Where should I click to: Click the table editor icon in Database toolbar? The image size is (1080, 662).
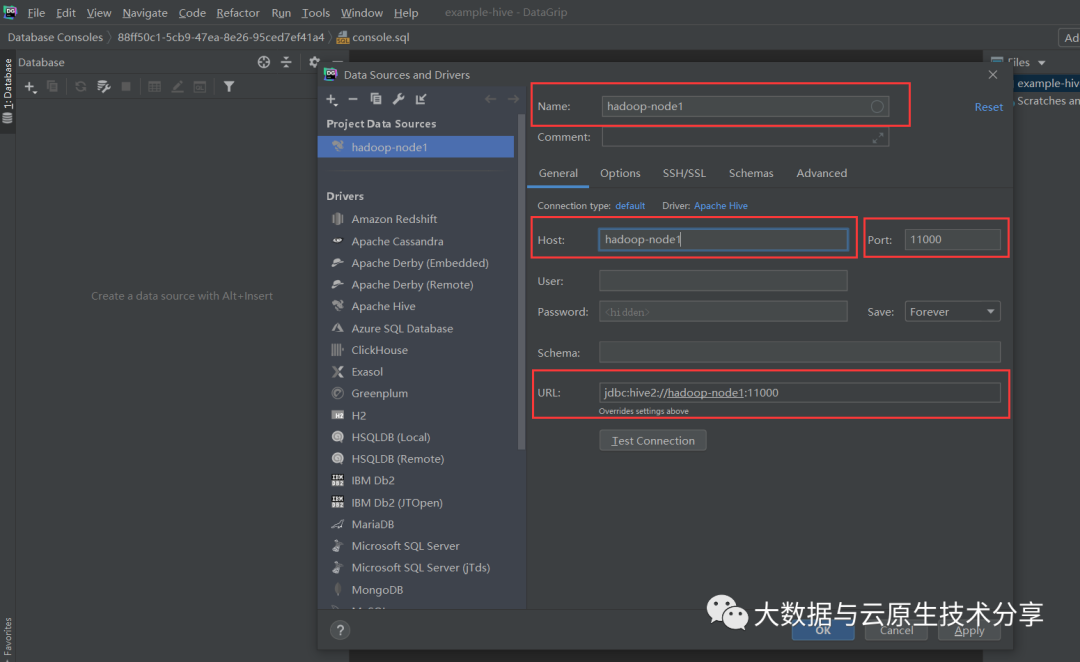click(154, 86)
